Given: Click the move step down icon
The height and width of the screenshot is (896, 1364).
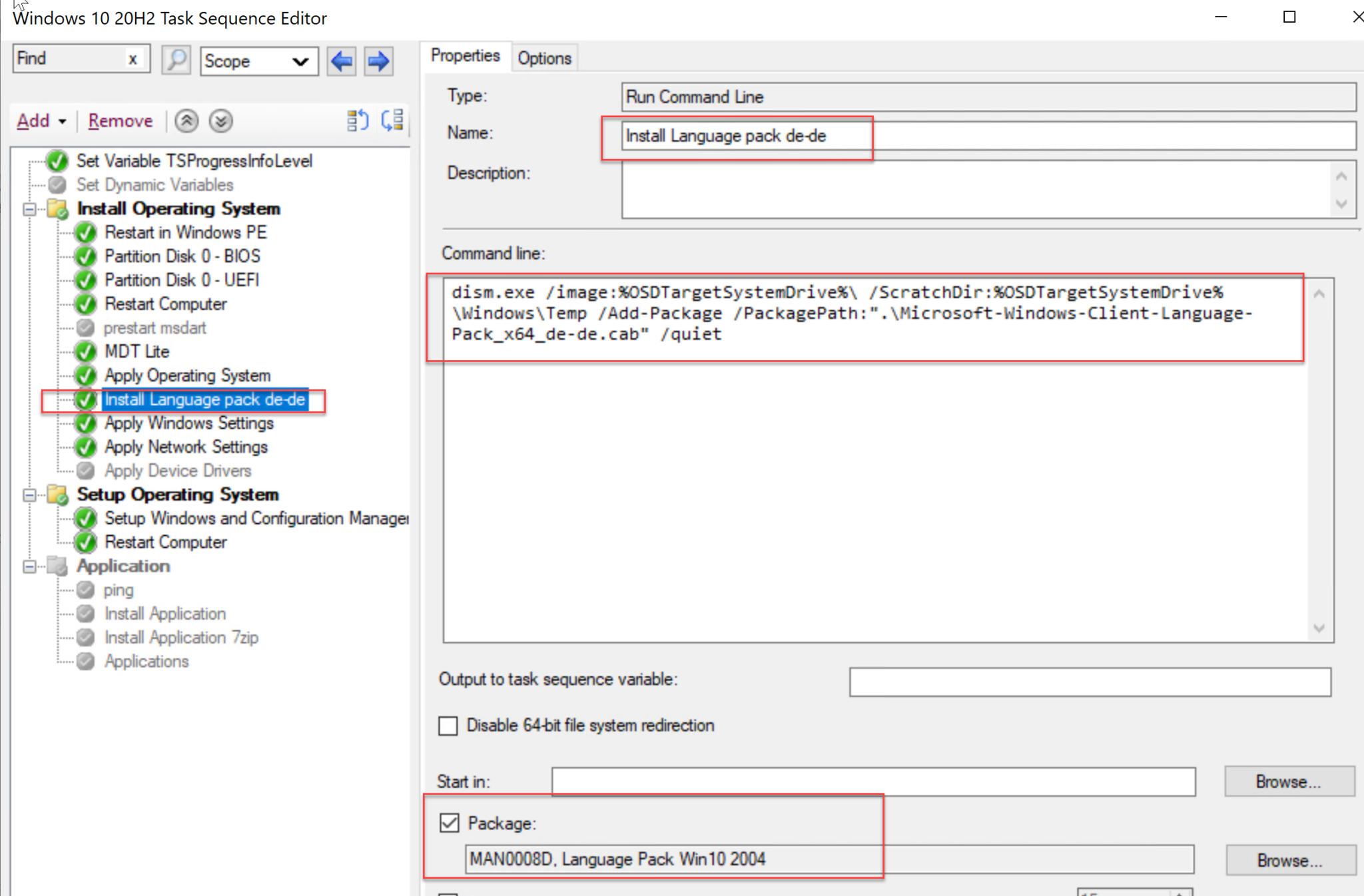Looking at the screenshot, I should [x=220, y=121].
